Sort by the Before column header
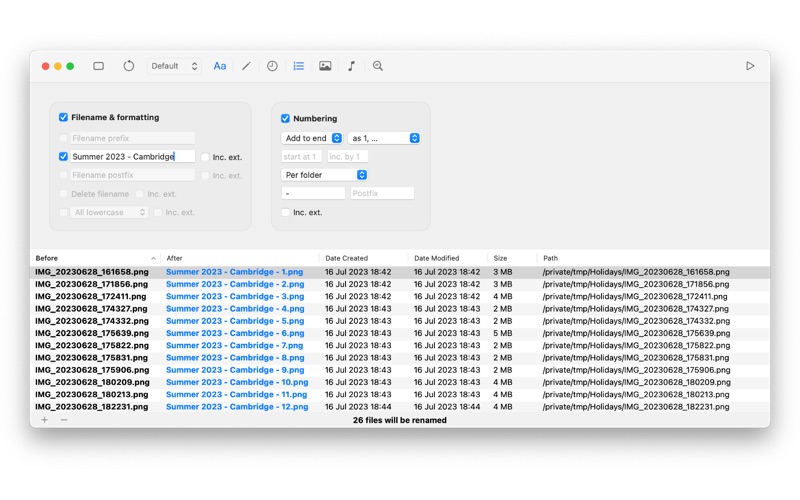This screenshot has height=500, width=800. pyautogui.click(x=96, y=258)
